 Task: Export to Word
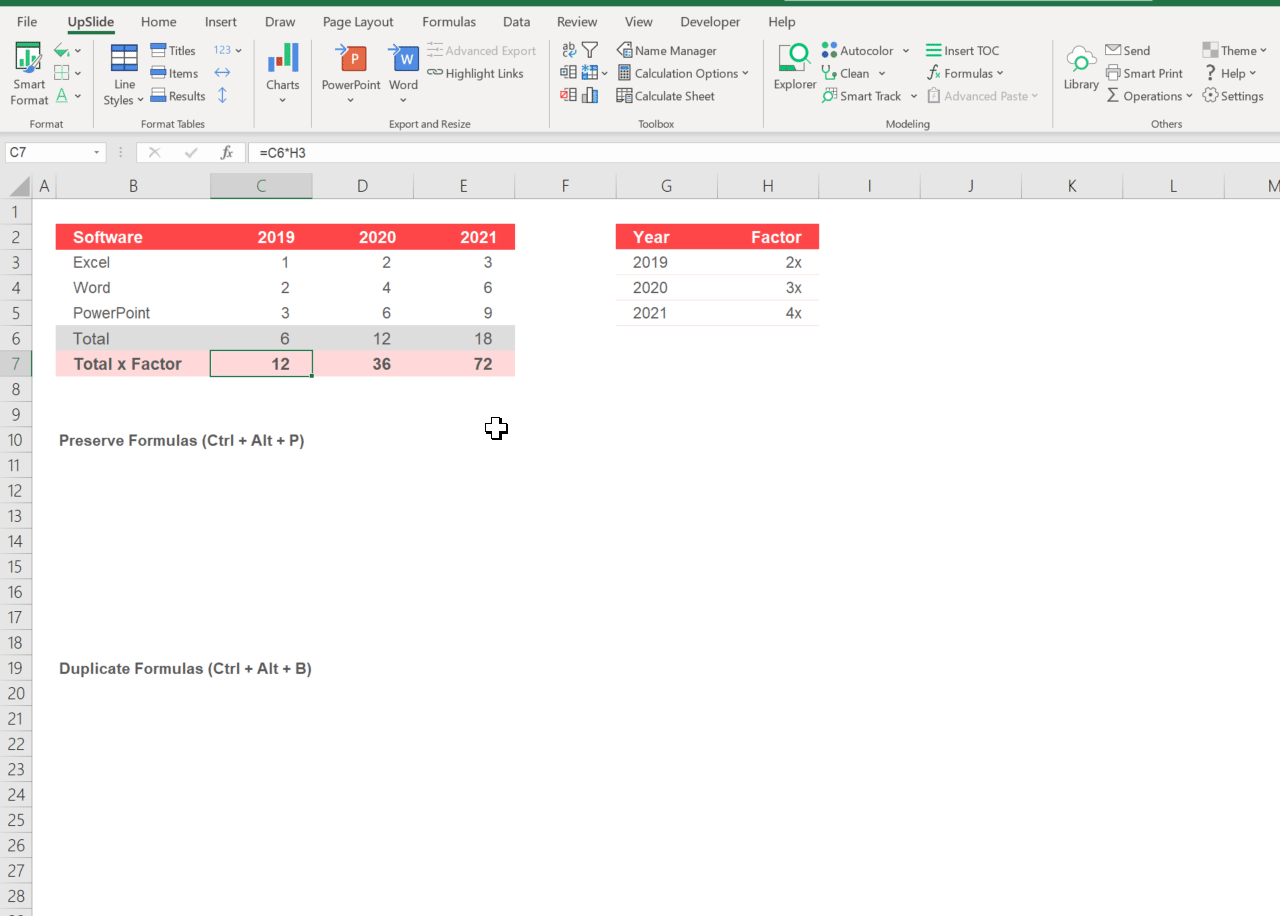[404, 74]
